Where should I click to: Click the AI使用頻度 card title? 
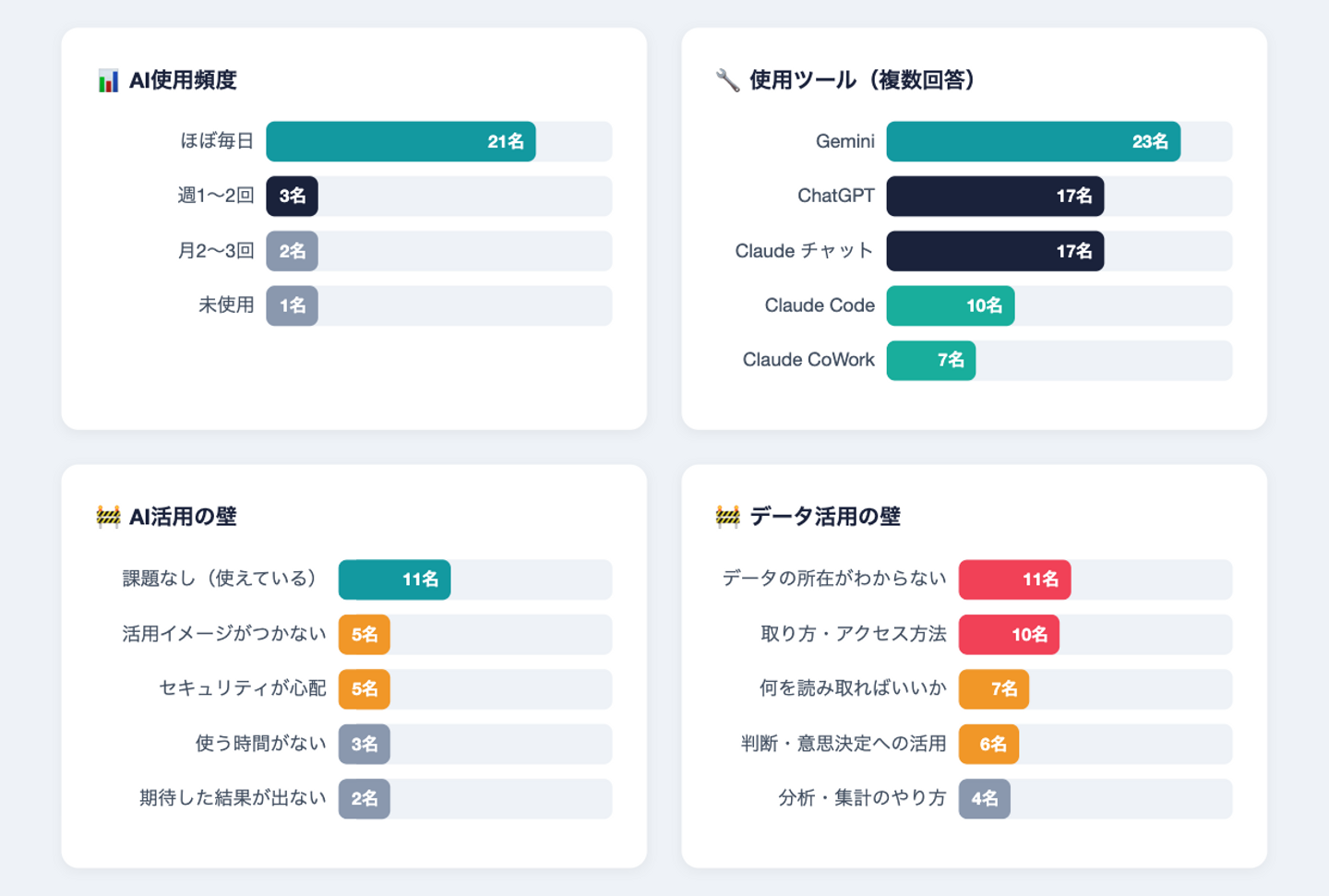click(x=183, y=81)
